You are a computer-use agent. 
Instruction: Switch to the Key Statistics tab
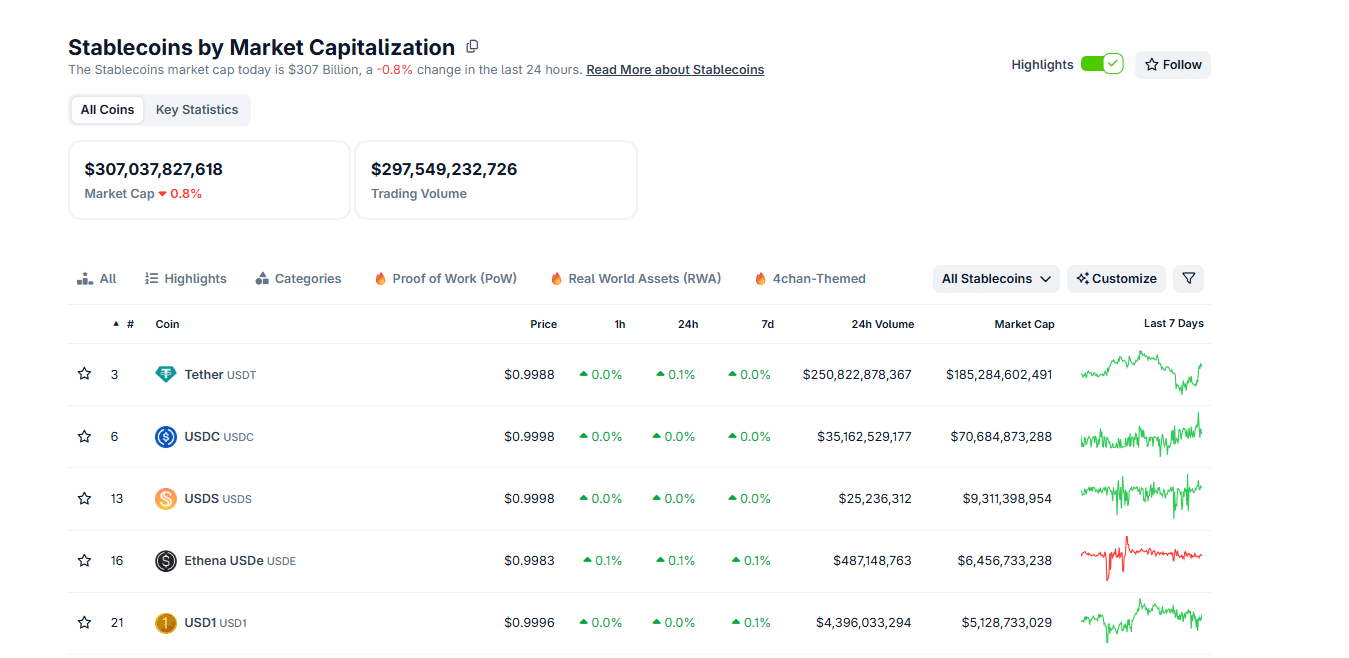click(196, 109)
